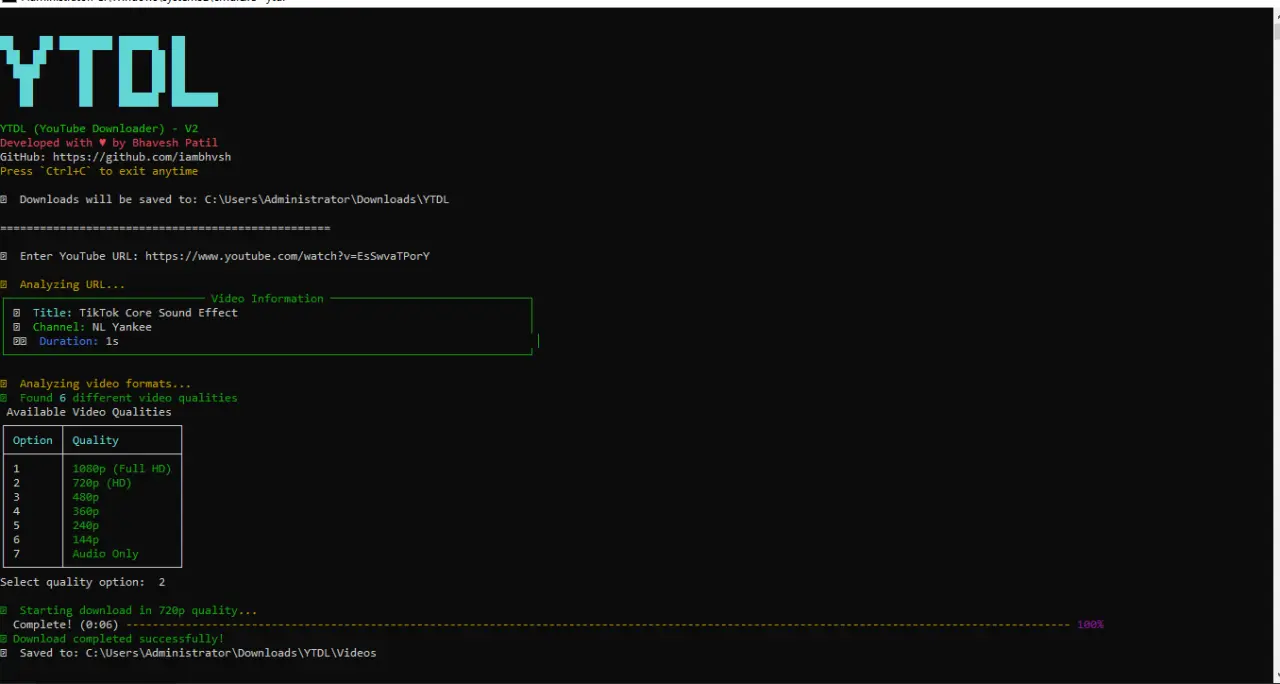This screenshot has height=684, width=1280.
Task: Click the 'Analyzing URL...' status line
Action: click(x=72, y=285)
